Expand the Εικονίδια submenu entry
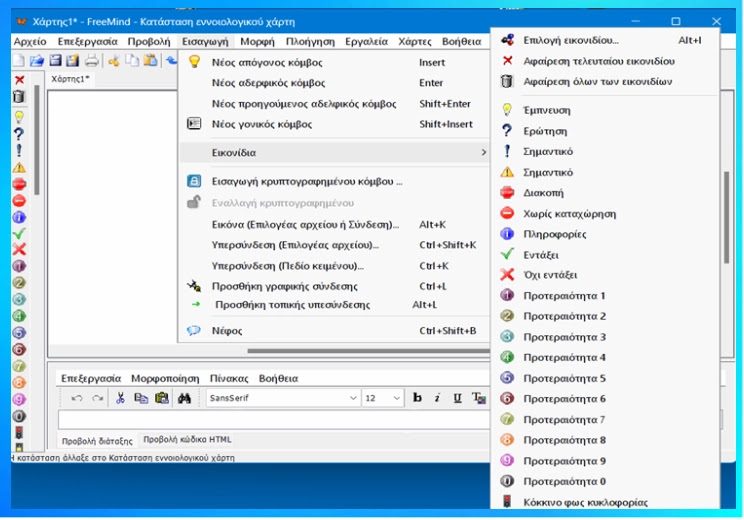The image size is (744, 520). (335, 152)
